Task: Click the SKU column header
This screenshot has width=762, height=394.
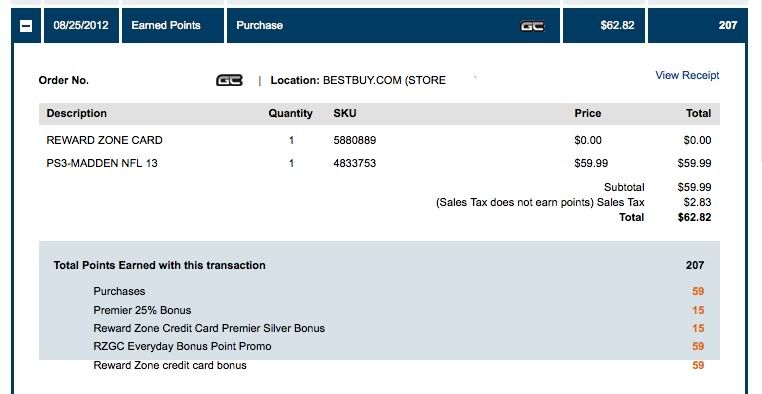Action: 345,113
